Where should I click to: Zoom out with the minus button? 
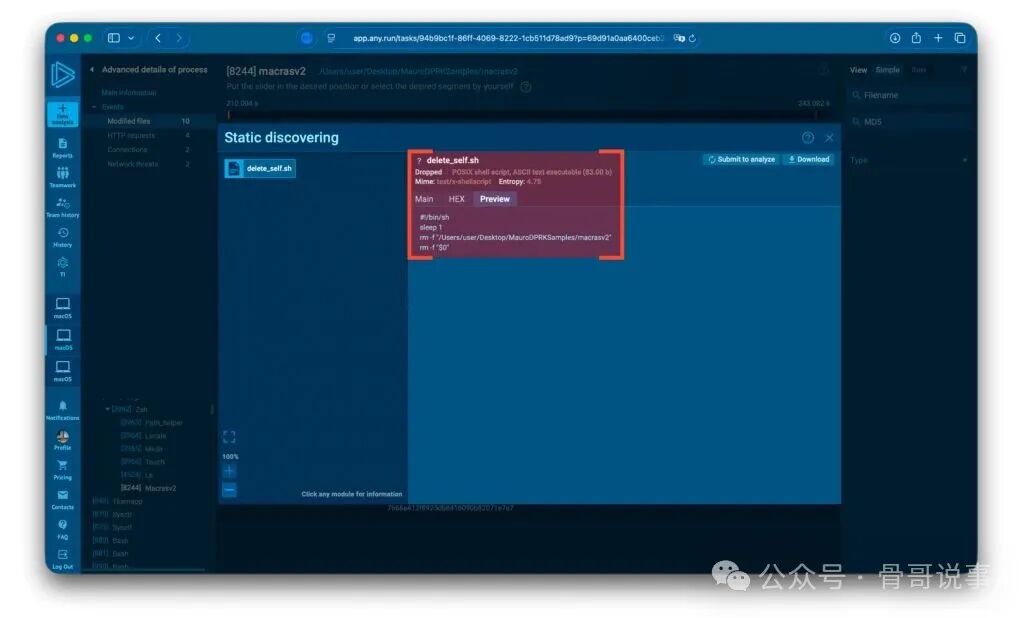[229, 490]
